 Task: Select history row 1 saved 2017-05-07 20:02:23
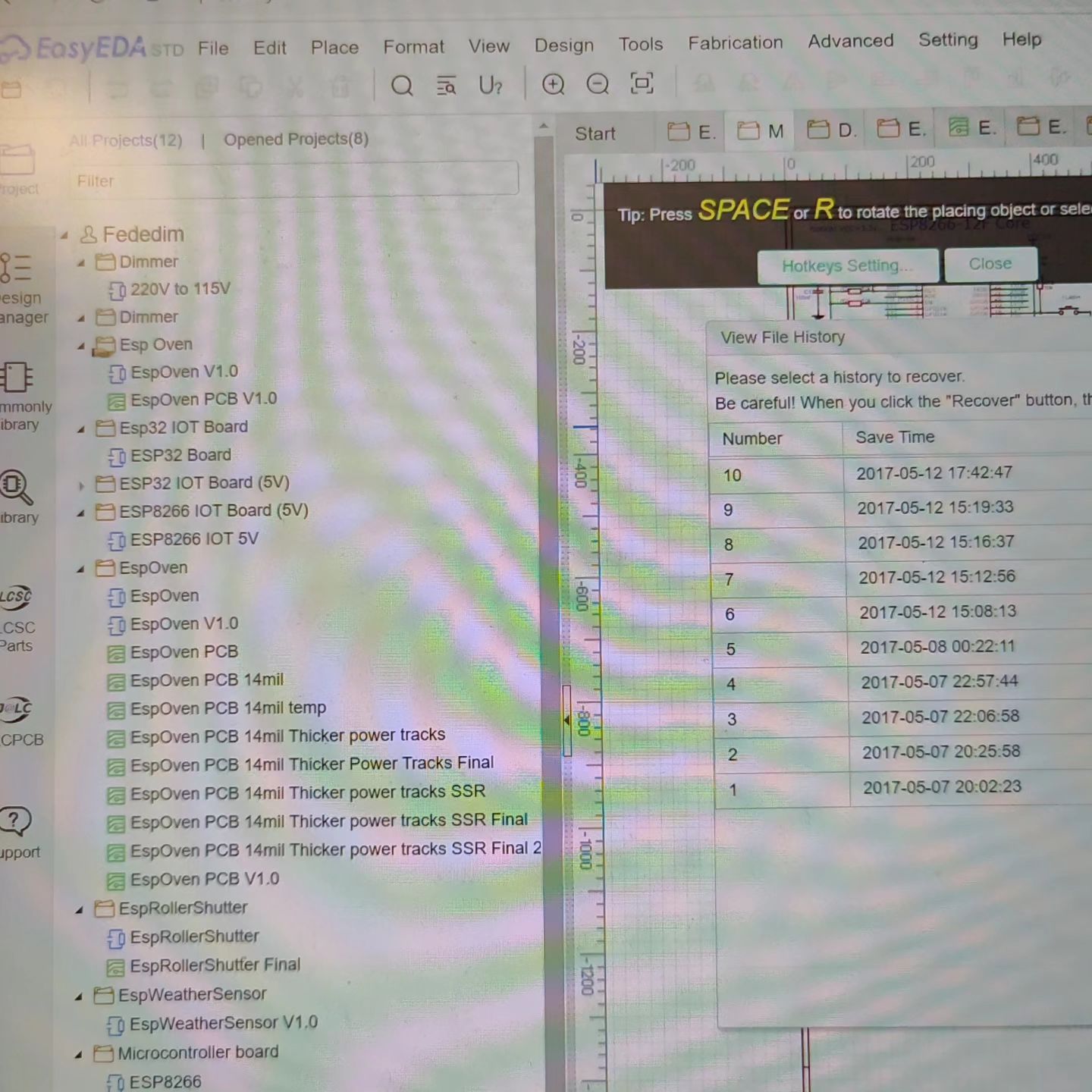[902, 789]
